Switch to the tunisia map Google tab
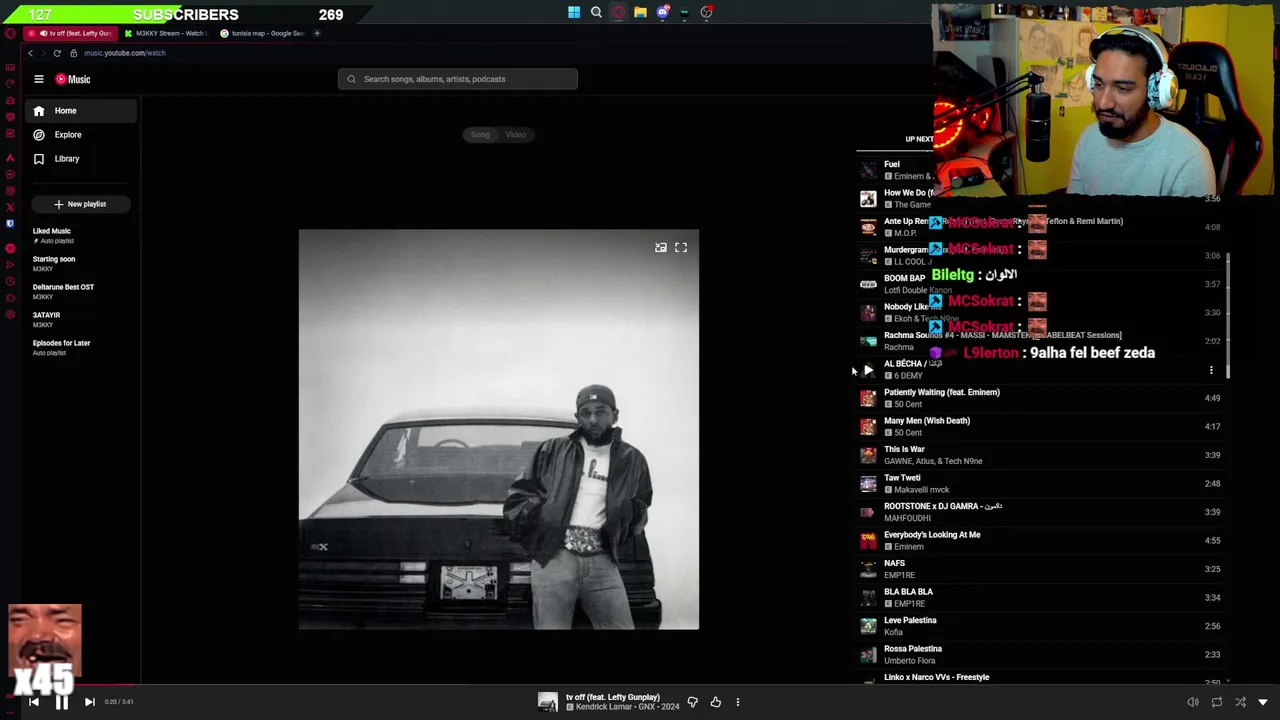The height and width of the screenshot is (720, 1280). click(262, 33)
